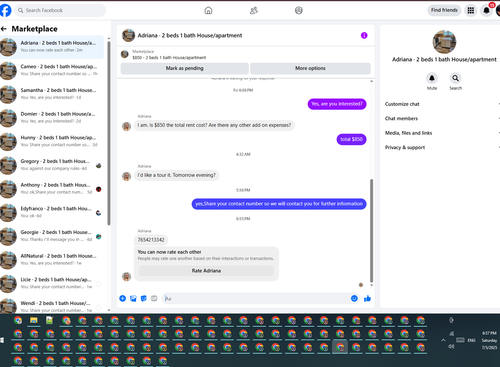Open File Explorer in the taskbar
The image size is (500, 367).
pyautogui.click(x=34, y=320)
